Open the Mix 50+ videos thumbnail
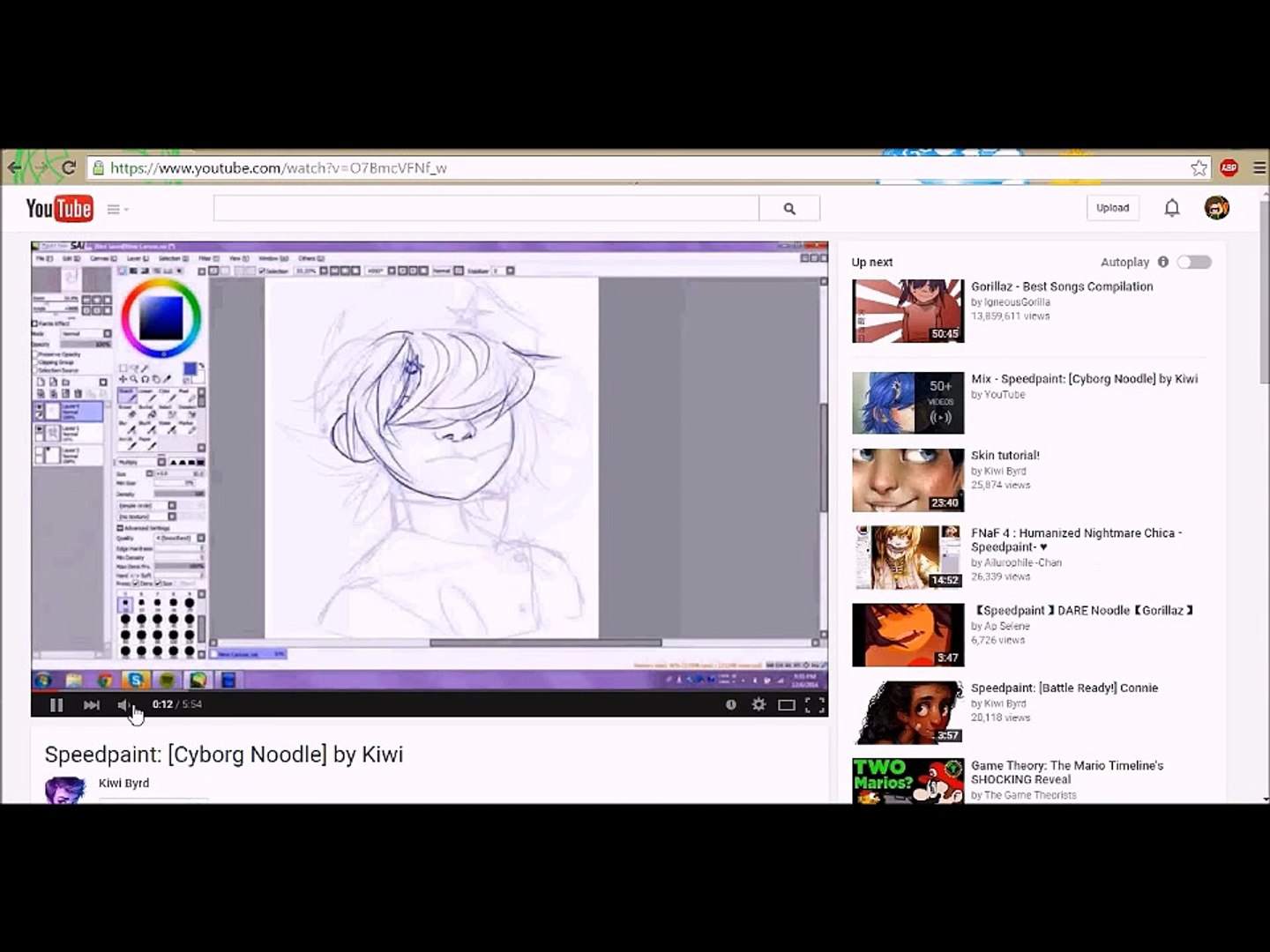The image size is (1270, 952). (908, 403)
